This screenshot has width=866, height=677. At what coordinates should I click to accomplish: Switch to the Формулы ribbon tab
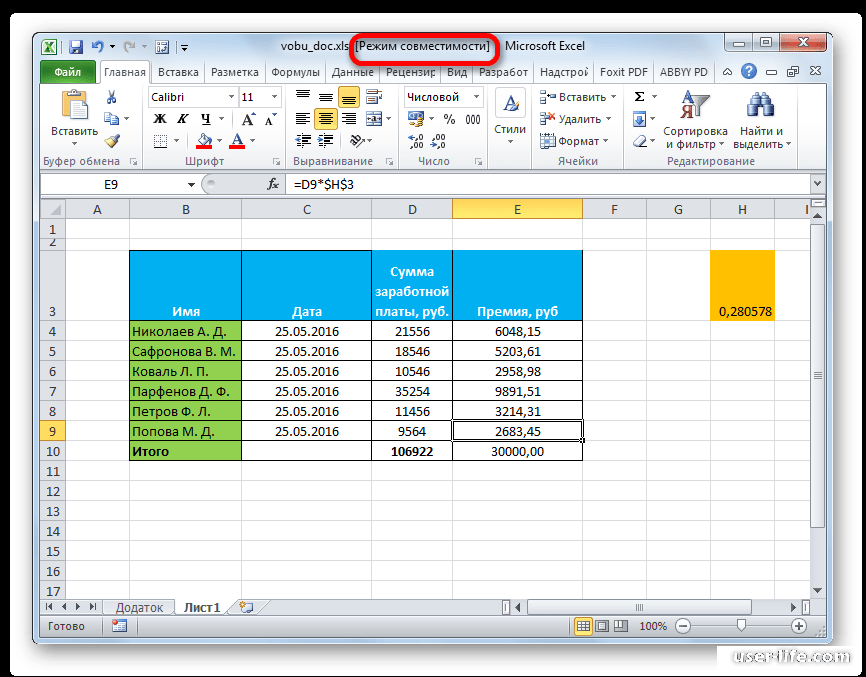295,72
